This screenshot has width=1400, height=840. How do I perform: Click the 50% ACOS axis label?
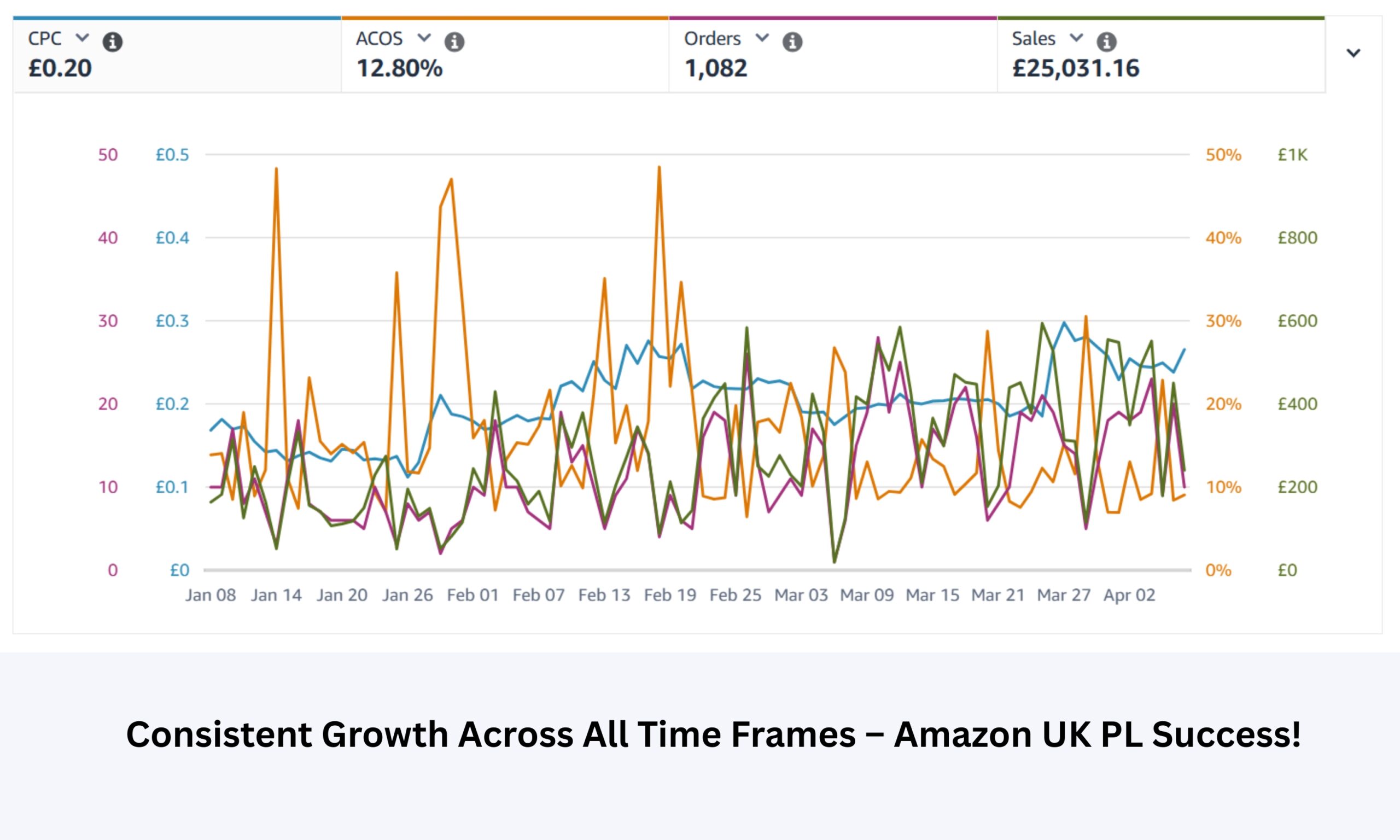(1223, 155)
